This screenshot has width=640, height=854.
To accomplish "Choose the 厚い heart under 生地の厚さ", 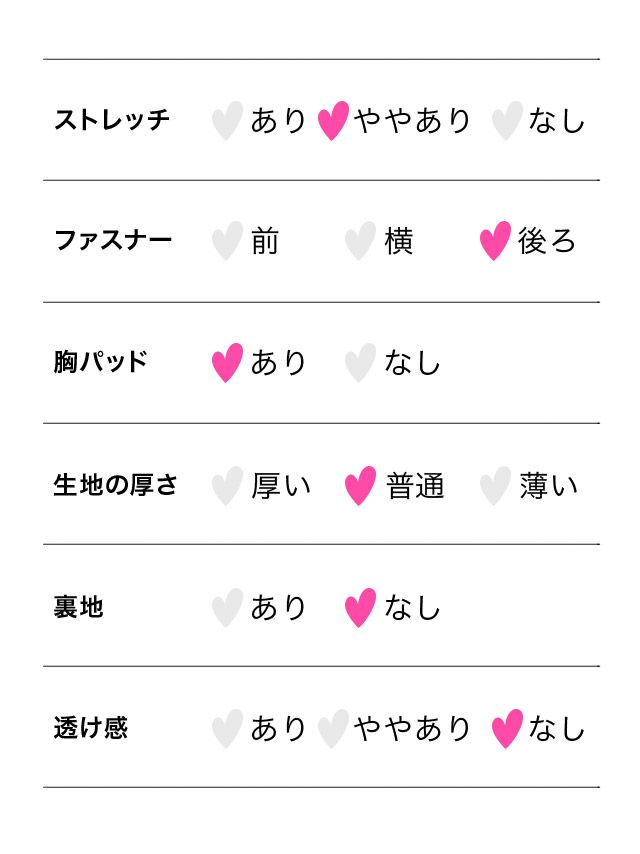I will [x=227, y=486].
